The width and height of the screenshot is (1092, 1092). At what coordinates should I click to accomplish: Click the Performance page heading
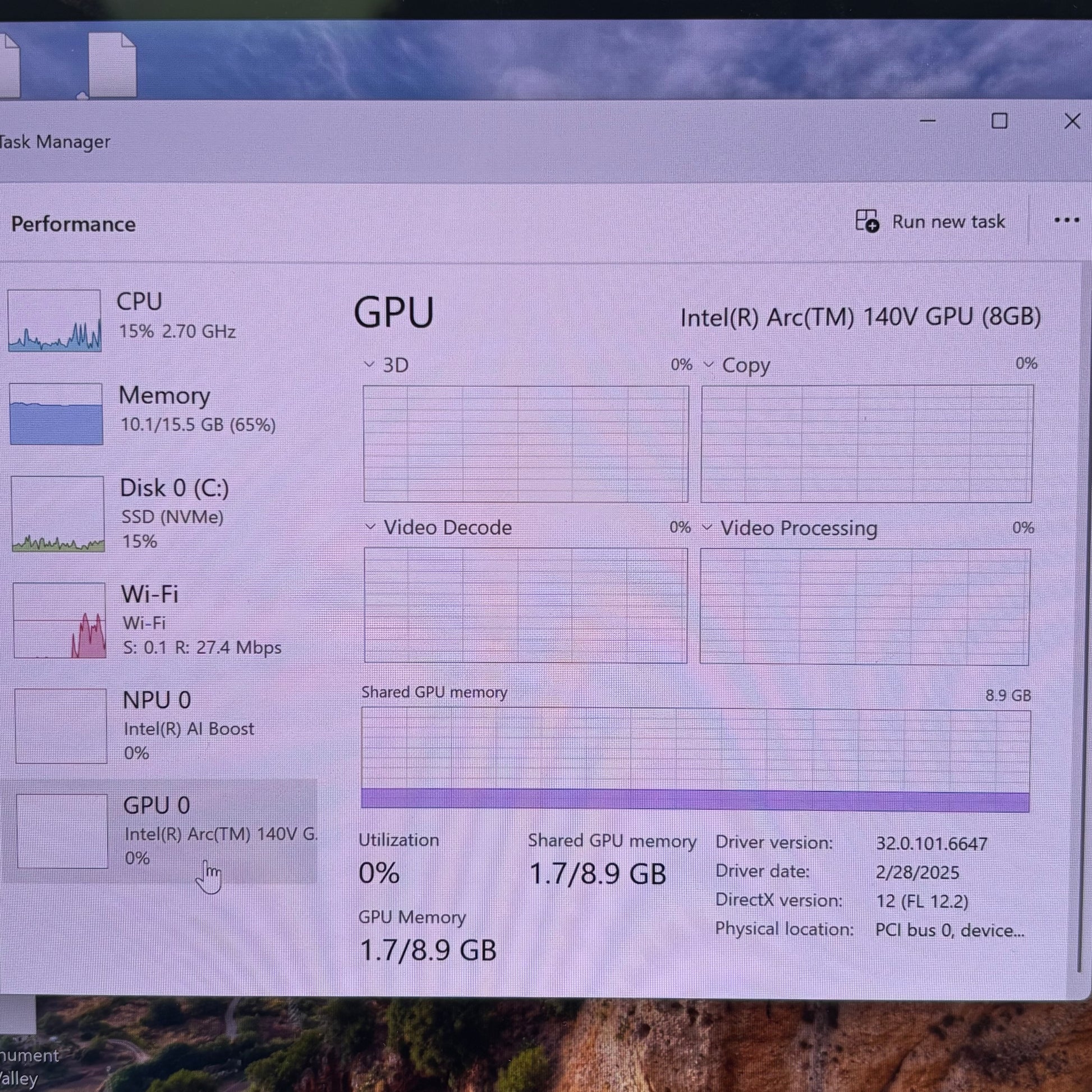(74, 224)
